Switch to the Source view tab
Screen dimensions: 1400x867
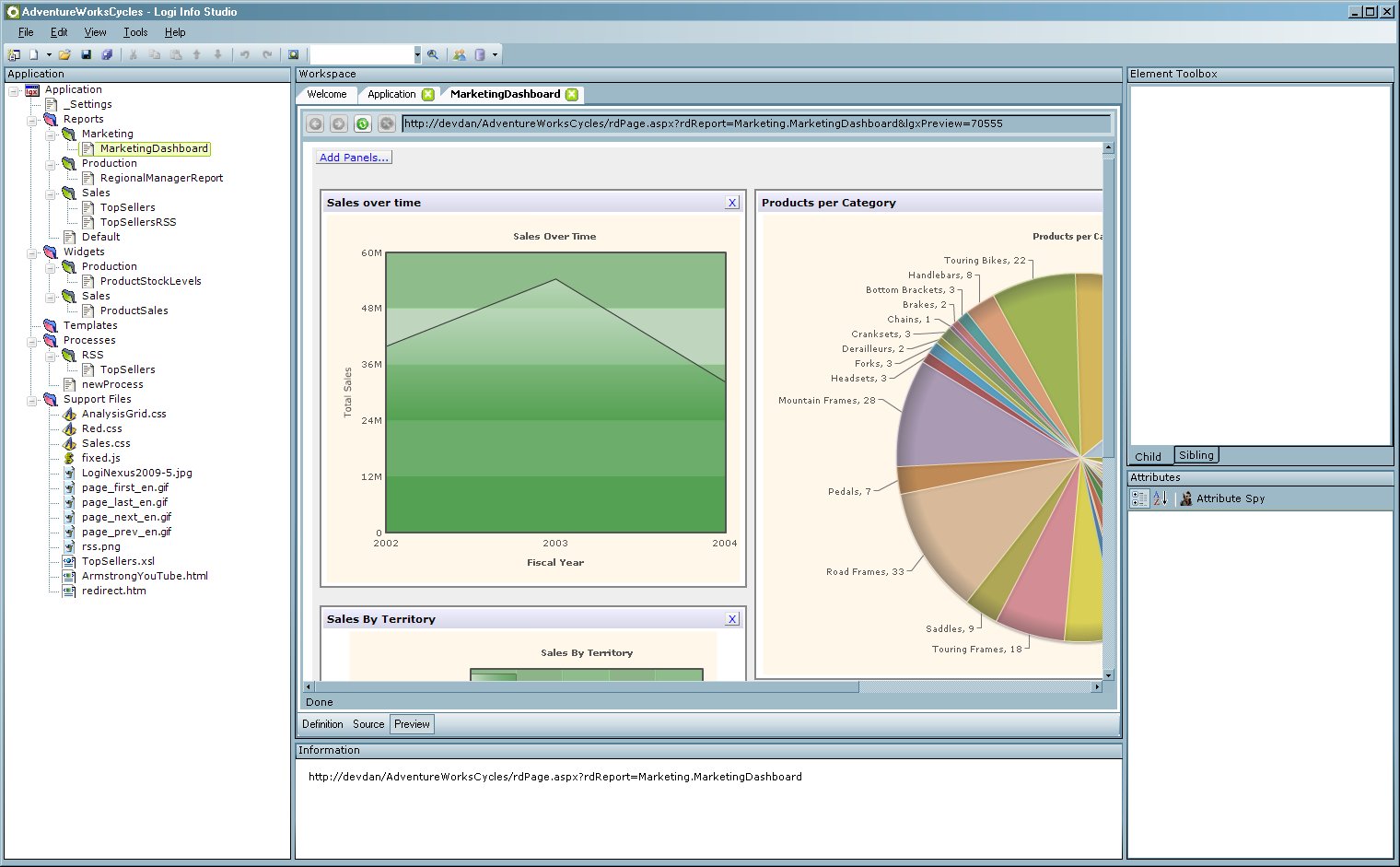(368, 724)
